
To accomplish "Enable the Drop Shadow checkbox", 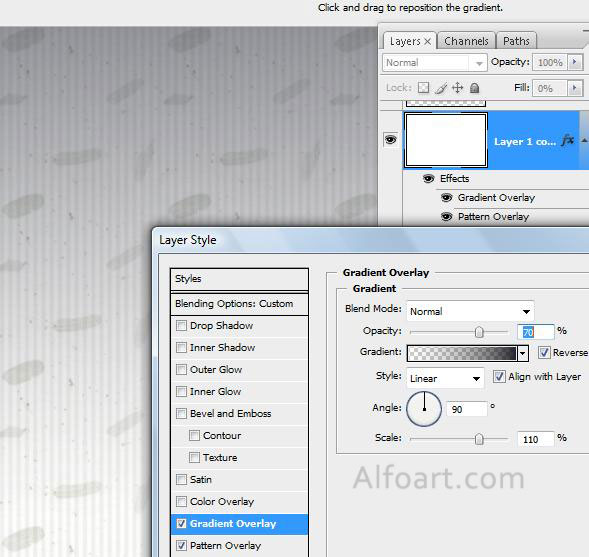I will (181, 325).
